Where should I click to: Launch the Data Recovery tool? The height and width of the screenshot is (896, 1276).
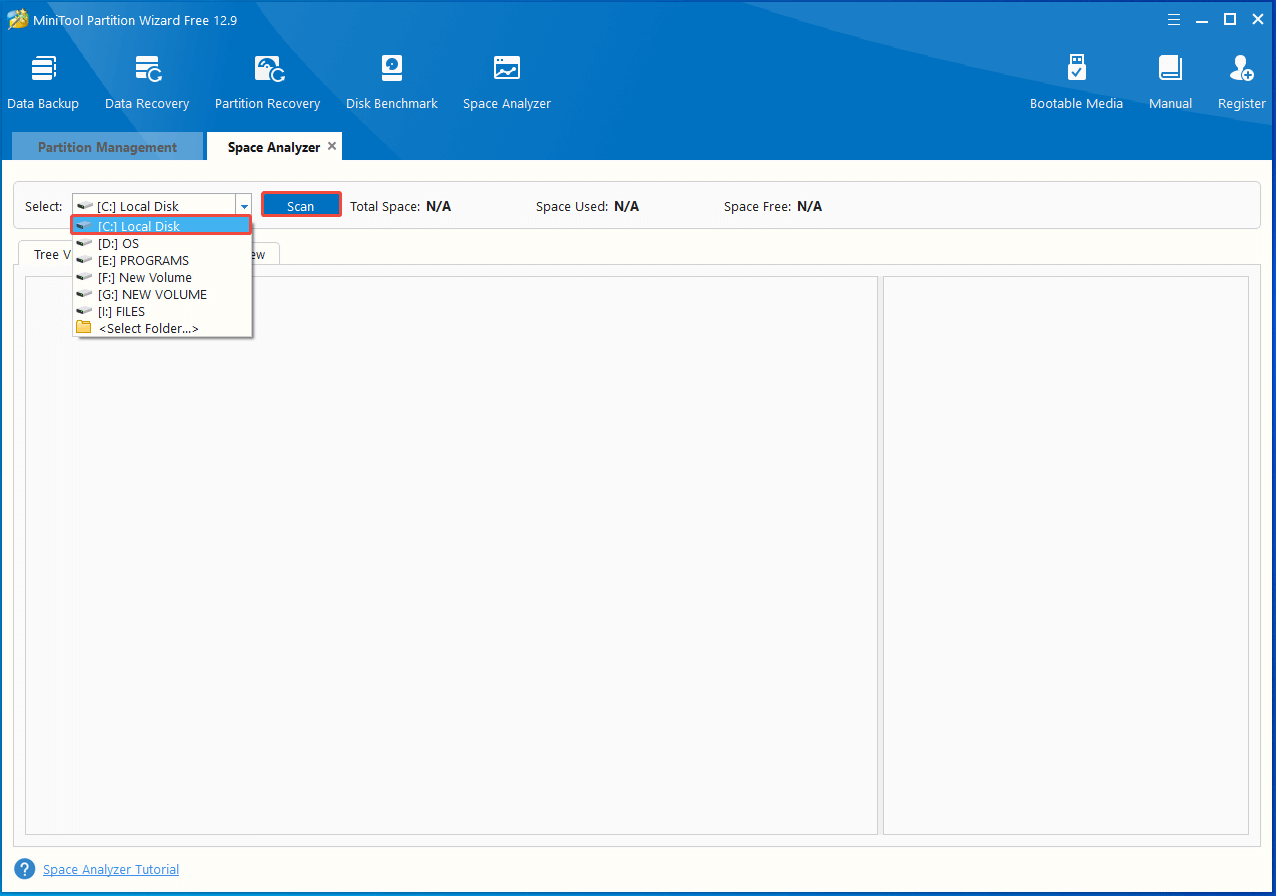coord(147,83)
